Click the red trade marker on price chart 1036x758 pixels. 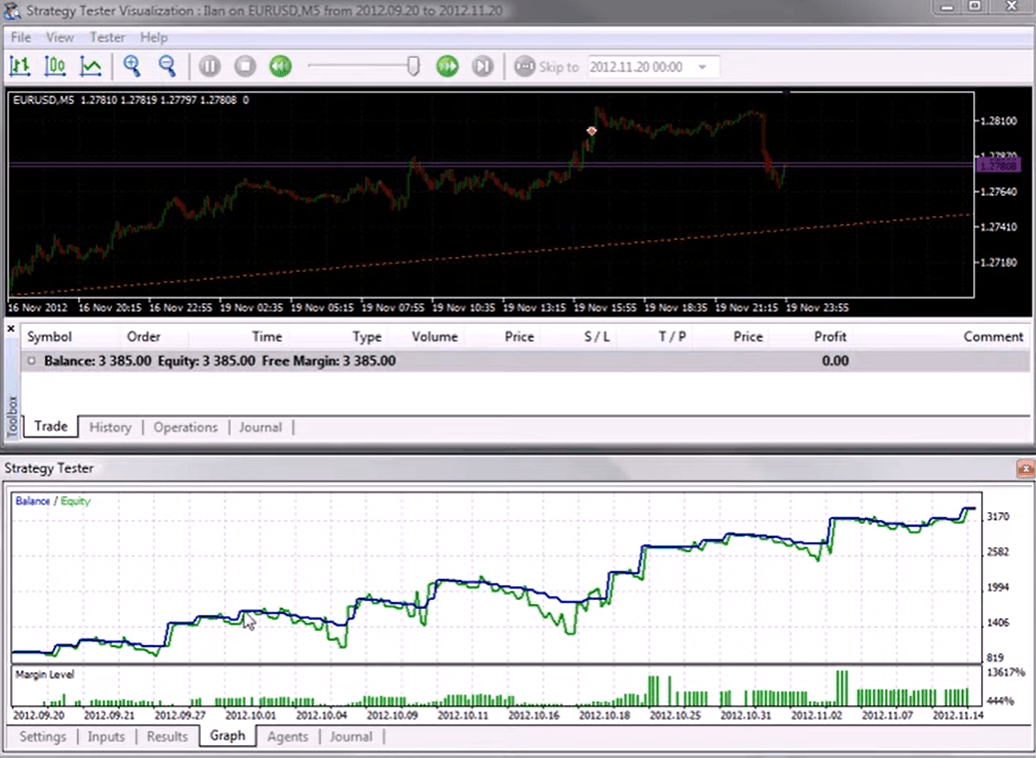pyautogui.click(x=591, y=131)
